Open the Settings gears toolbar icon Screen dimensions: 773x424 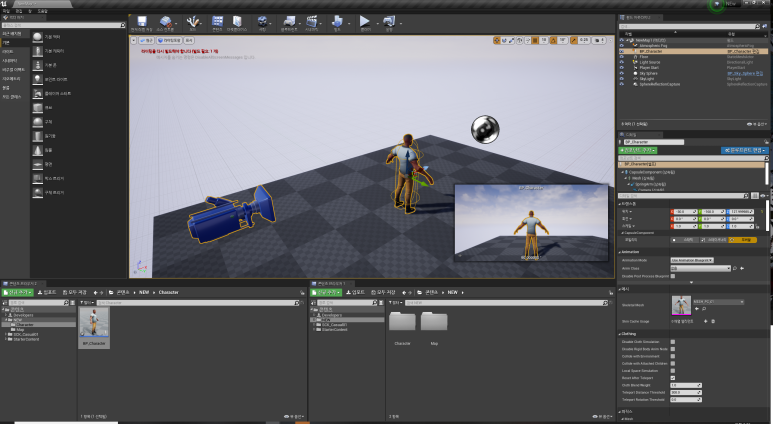coord(262,22)
